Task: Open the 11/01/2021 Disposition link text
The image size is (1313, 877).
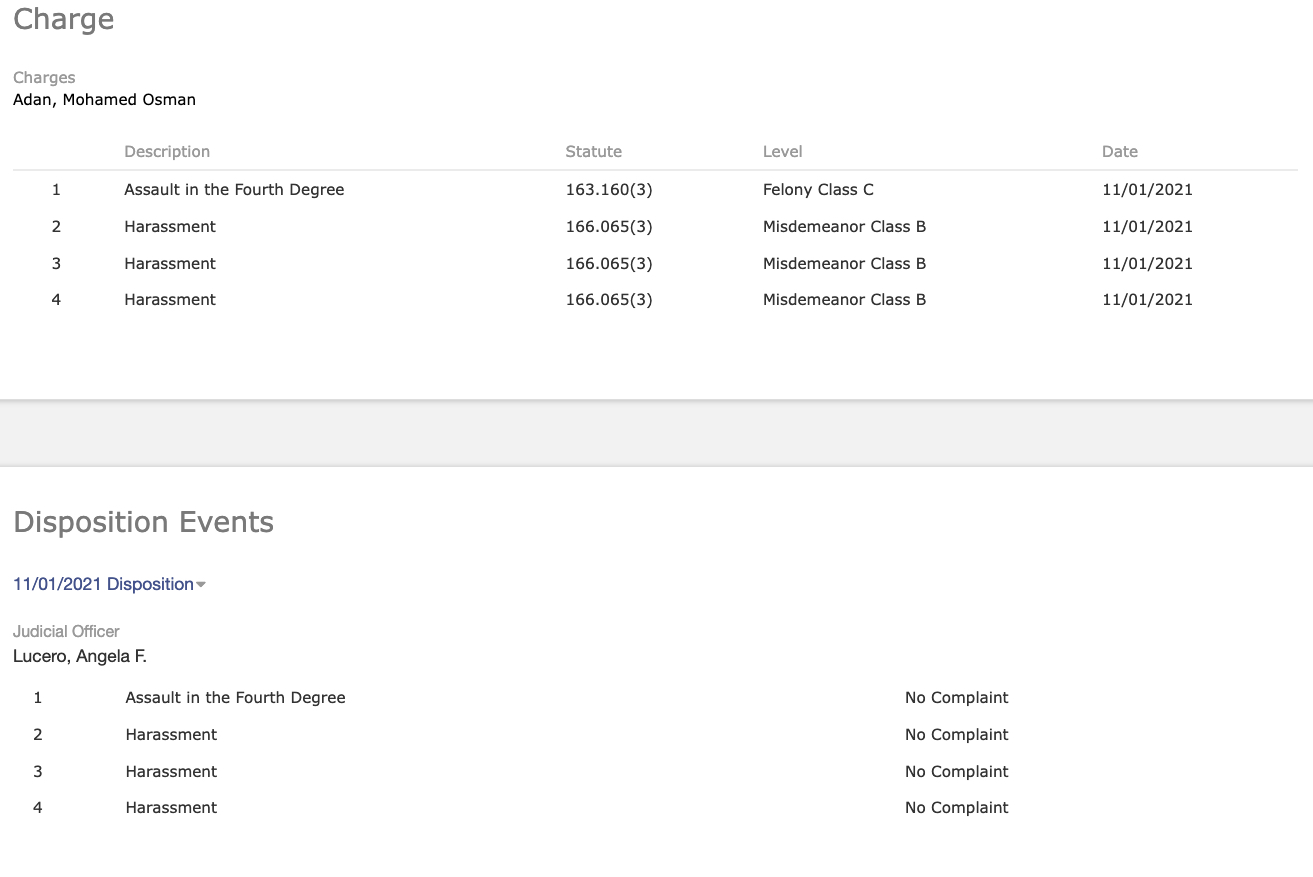Action: pyautogui.click(x=103, y=584)
